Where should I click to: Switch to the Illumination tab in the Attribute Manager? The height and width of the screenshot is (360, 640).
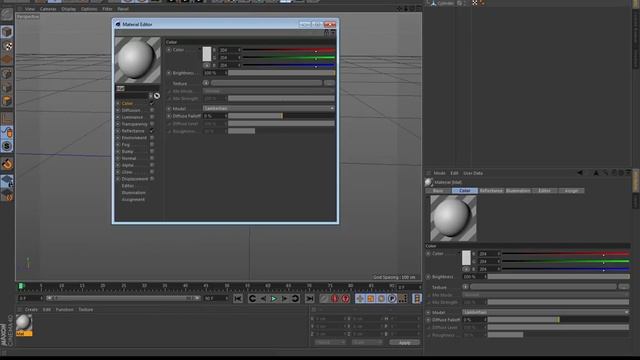pyautogui.click(x=518, y=191)
